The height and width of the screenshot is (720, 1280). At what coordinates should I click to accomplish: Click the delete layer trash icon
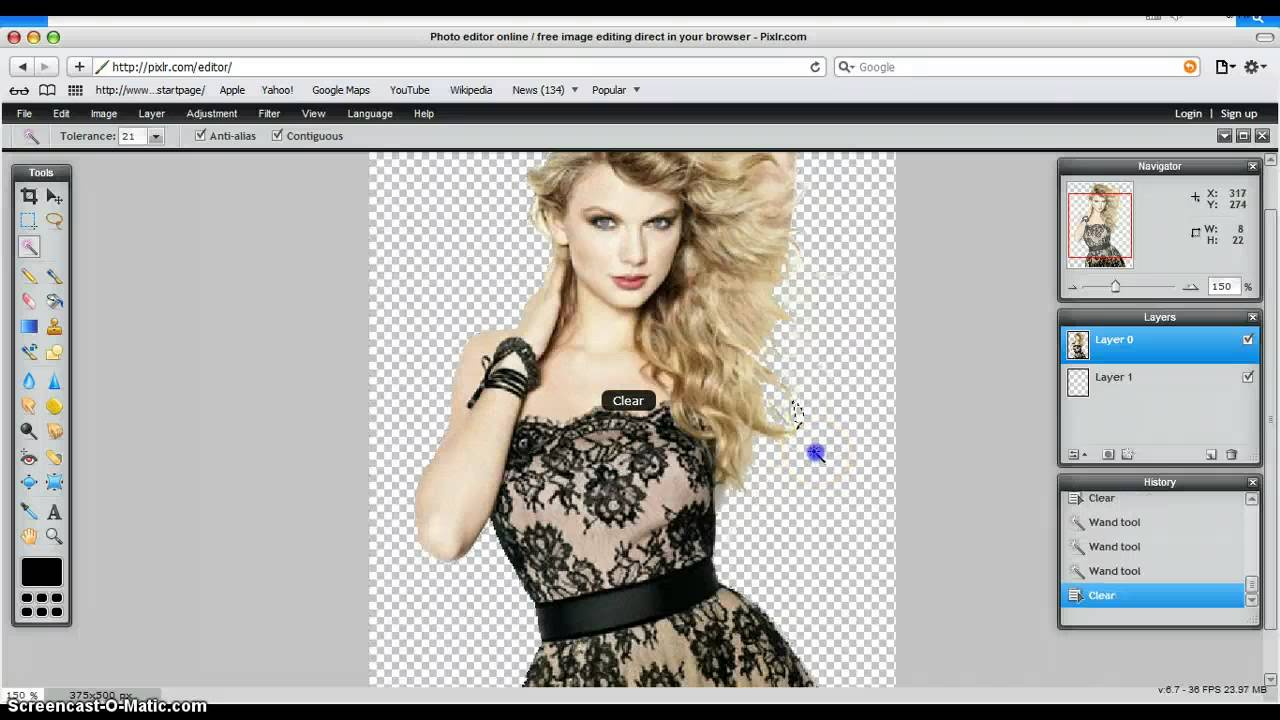[x=1232, y=454]
